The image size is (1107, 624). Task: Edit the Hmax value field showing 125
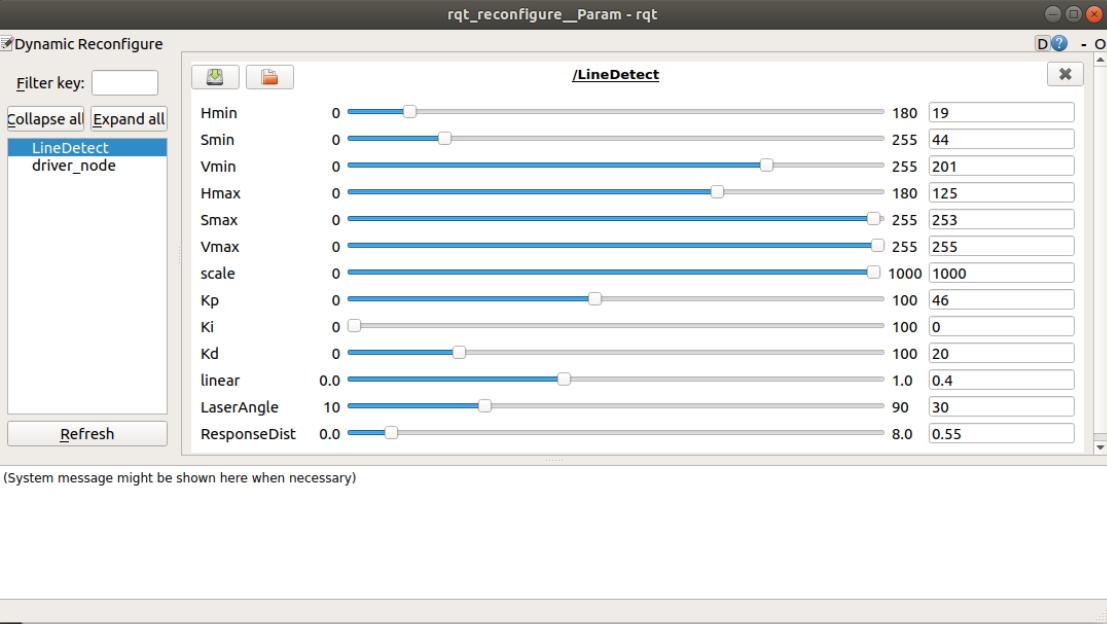tap(1001, 193)
